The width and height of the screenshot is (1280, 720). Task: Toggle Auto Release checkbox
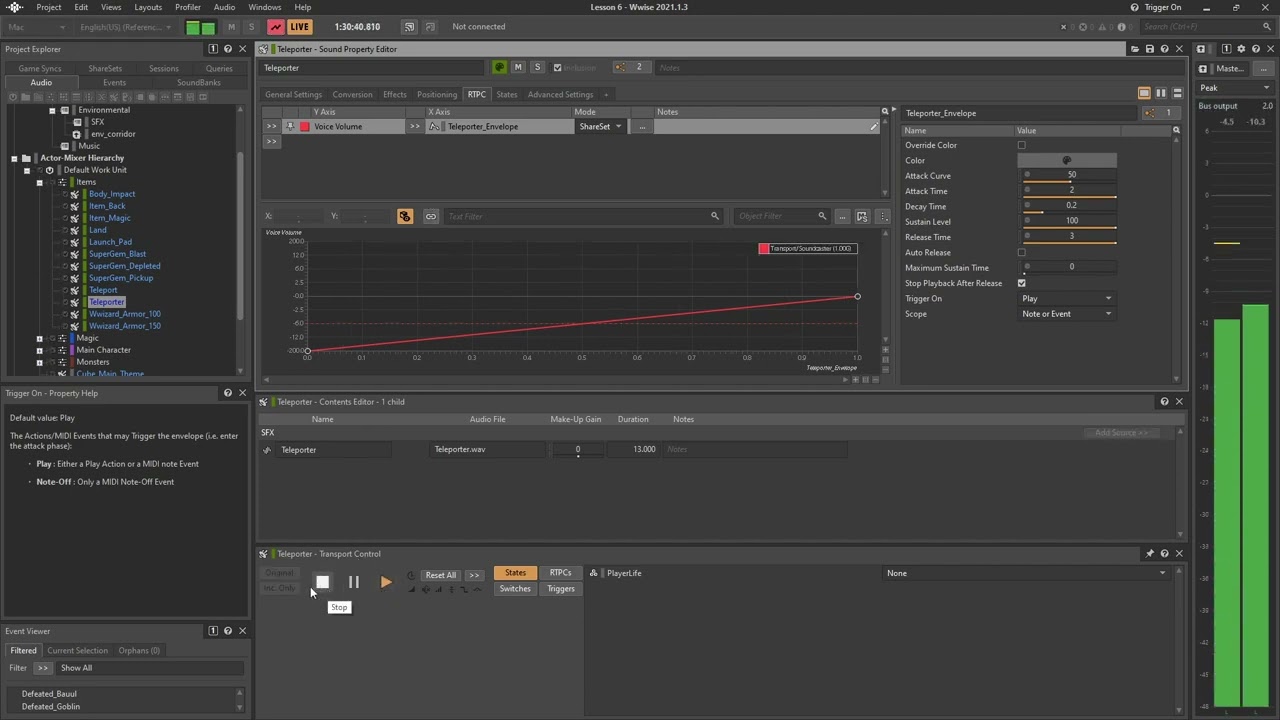pos(1021,253)
